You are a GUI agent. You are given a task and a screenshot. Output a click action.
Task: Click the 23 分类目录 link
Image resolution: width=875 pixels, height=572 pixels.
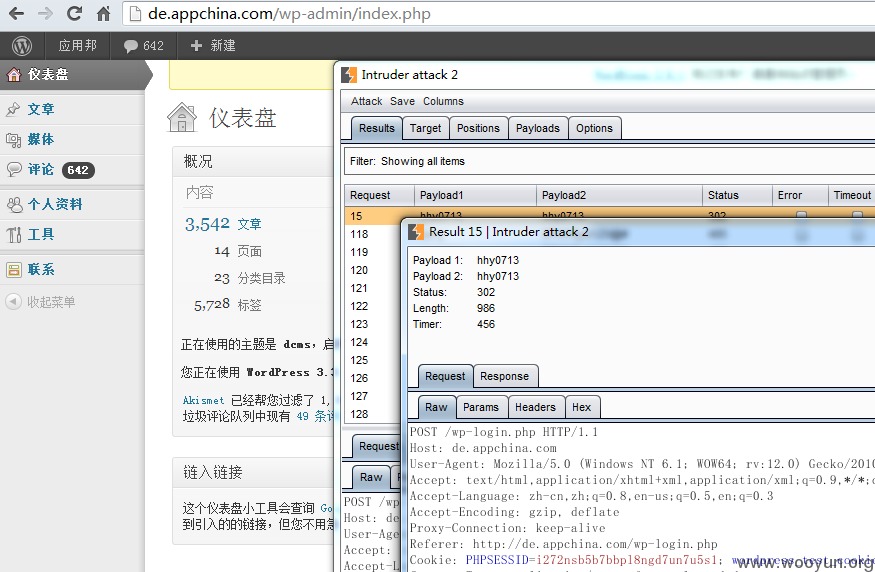(x=250, y=278)
